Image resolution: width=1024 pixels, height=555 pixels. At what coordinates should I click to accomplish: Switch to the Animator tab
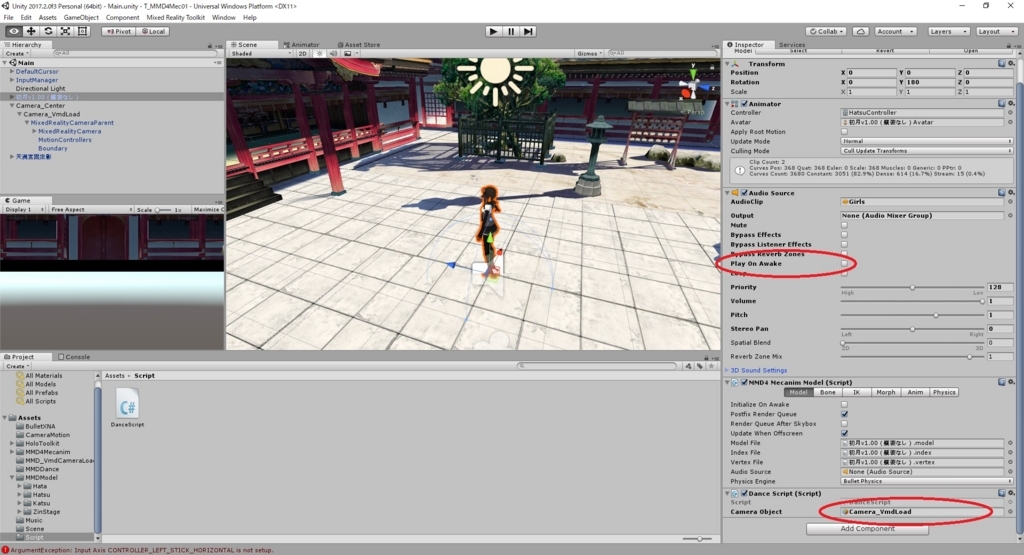coord(301,45)
